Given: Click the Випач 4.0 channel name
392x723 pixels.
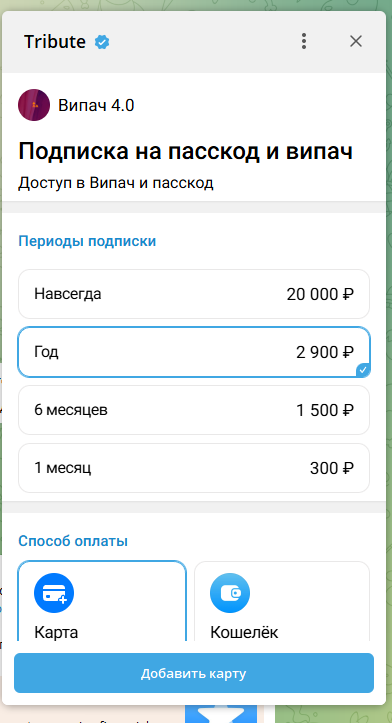Looking at the screenshot, I should pyautogui.click(x=96, y=106).
